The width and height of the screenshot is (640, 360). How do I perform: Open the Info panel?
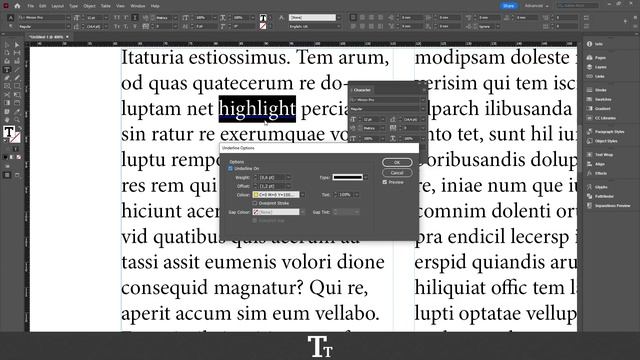click(595, 44)
